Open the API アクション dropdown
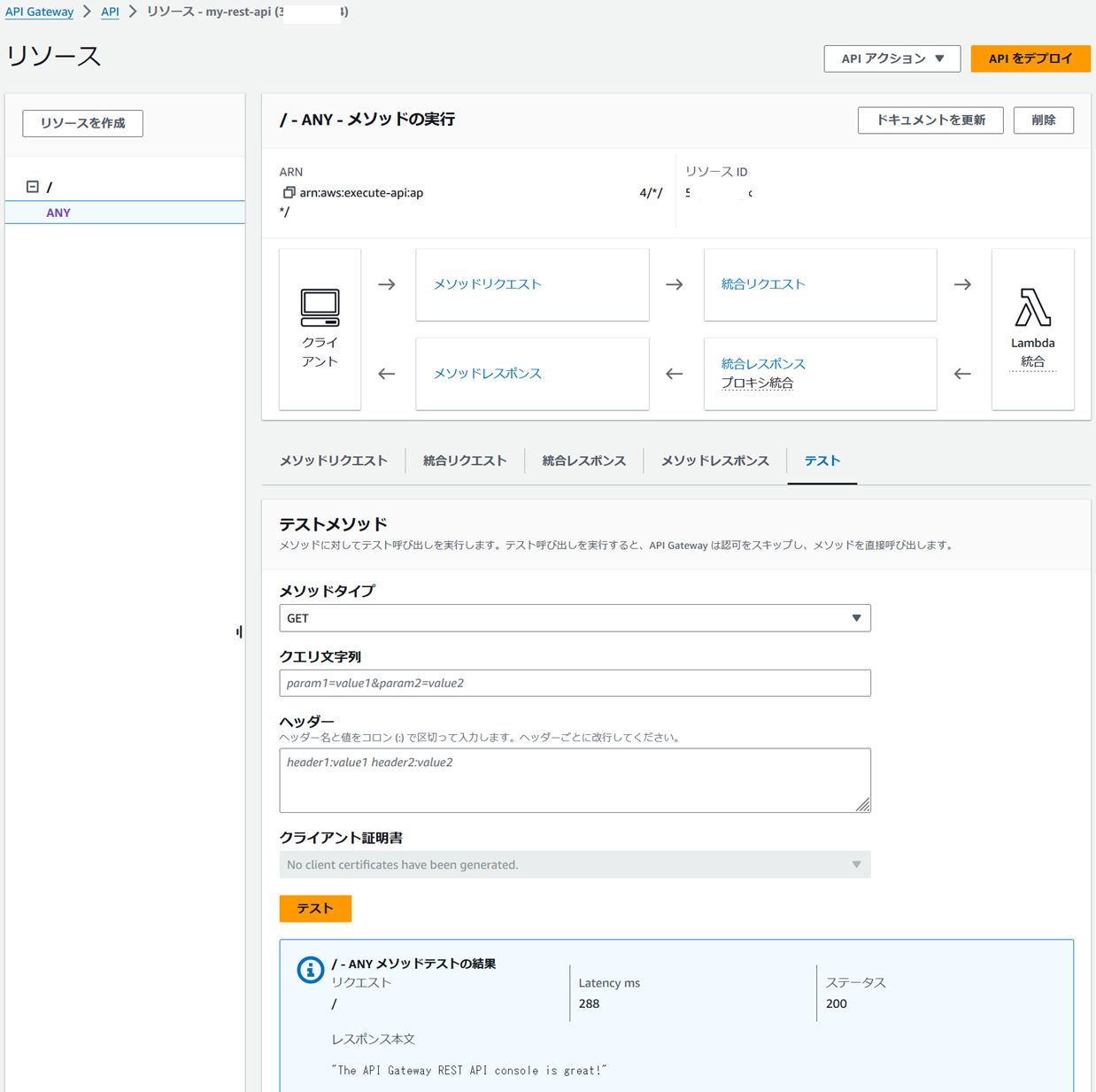This screenshot has width=1096, height=1092. 891,58
